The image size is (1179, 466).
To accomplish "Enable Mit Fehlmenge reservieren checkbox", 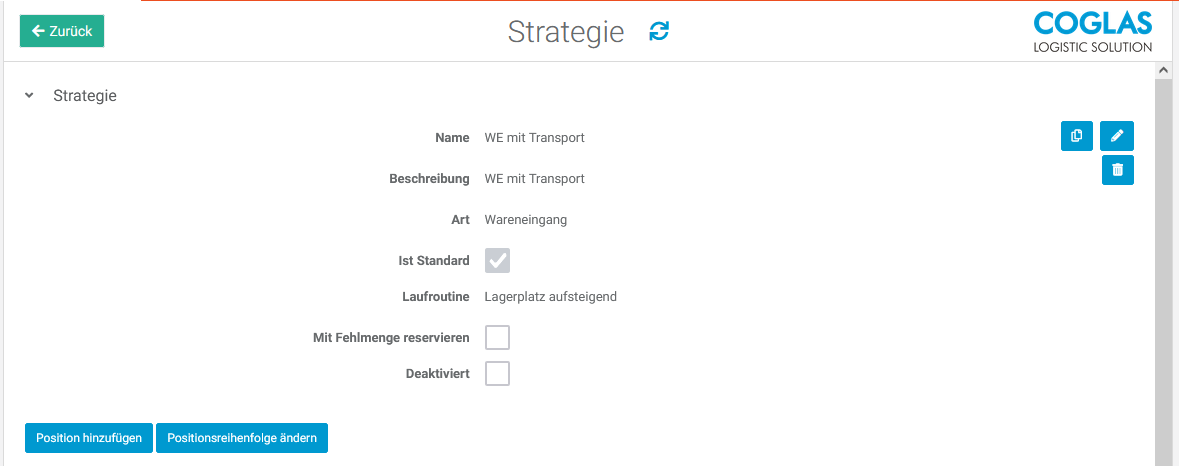I will tap(497, 337).
